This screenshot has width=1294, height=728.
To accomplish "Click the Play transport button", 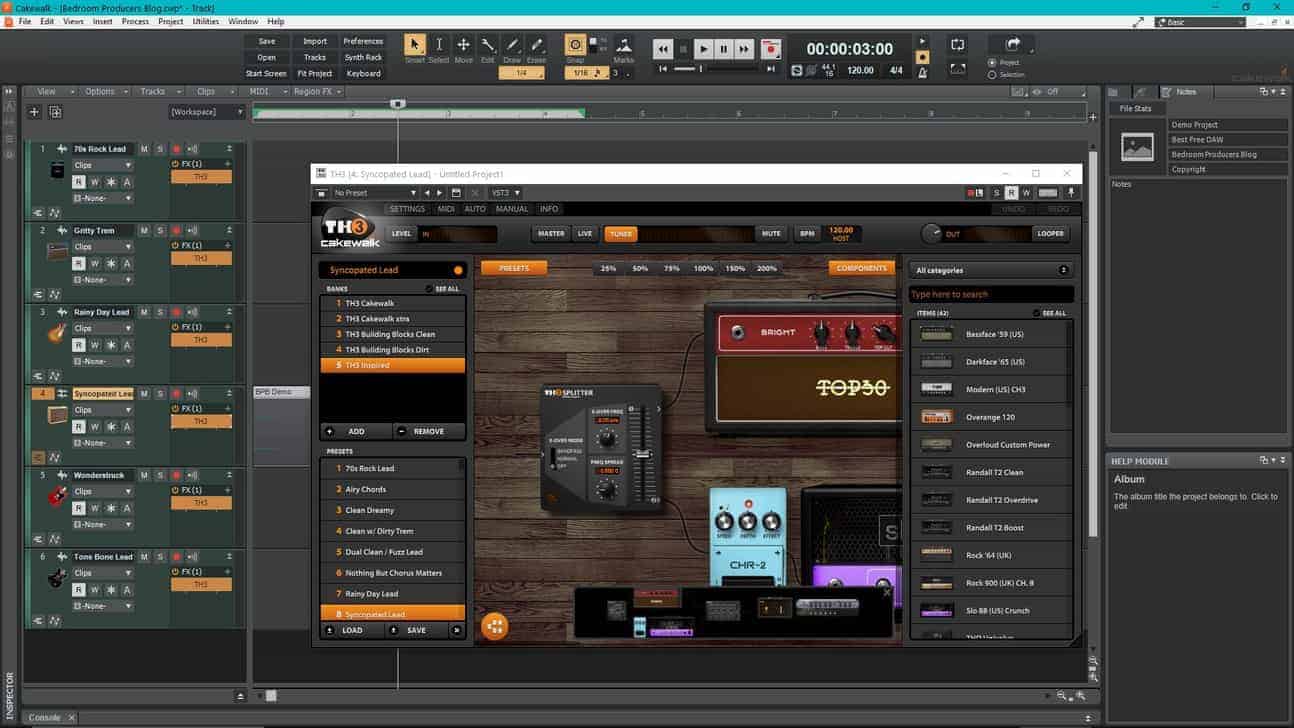I will coord(703,48).
